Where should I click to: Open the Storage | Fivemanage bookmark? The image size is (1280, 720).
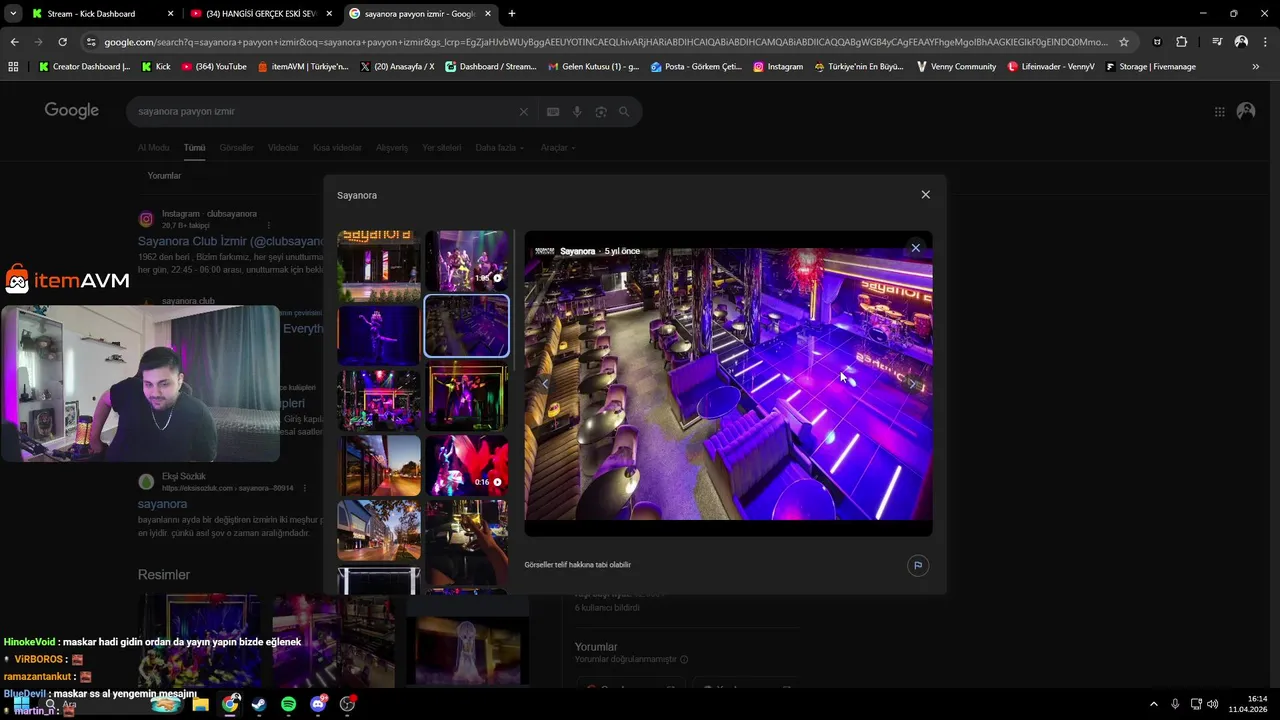coord(1150,67)
